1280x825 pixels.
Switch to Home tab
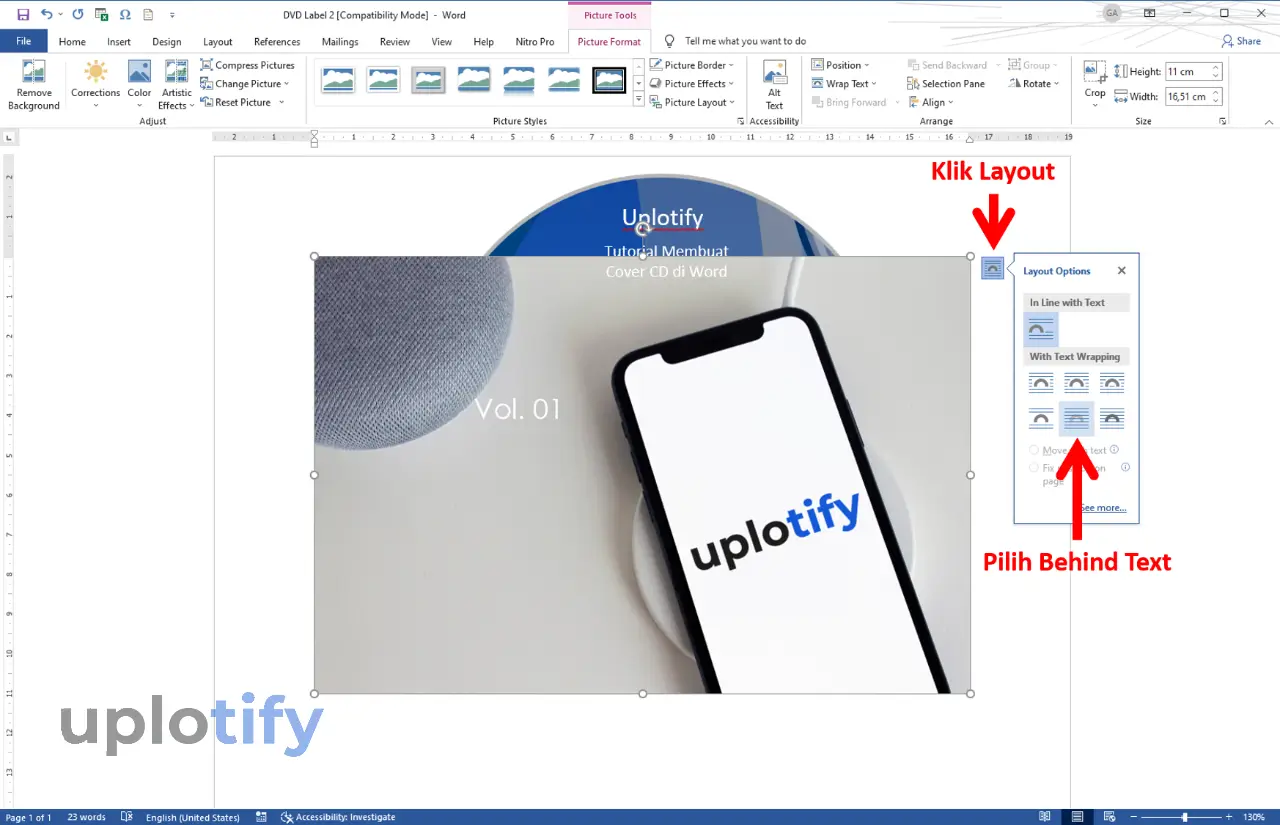pyautogui.click(x=72, y=42)
